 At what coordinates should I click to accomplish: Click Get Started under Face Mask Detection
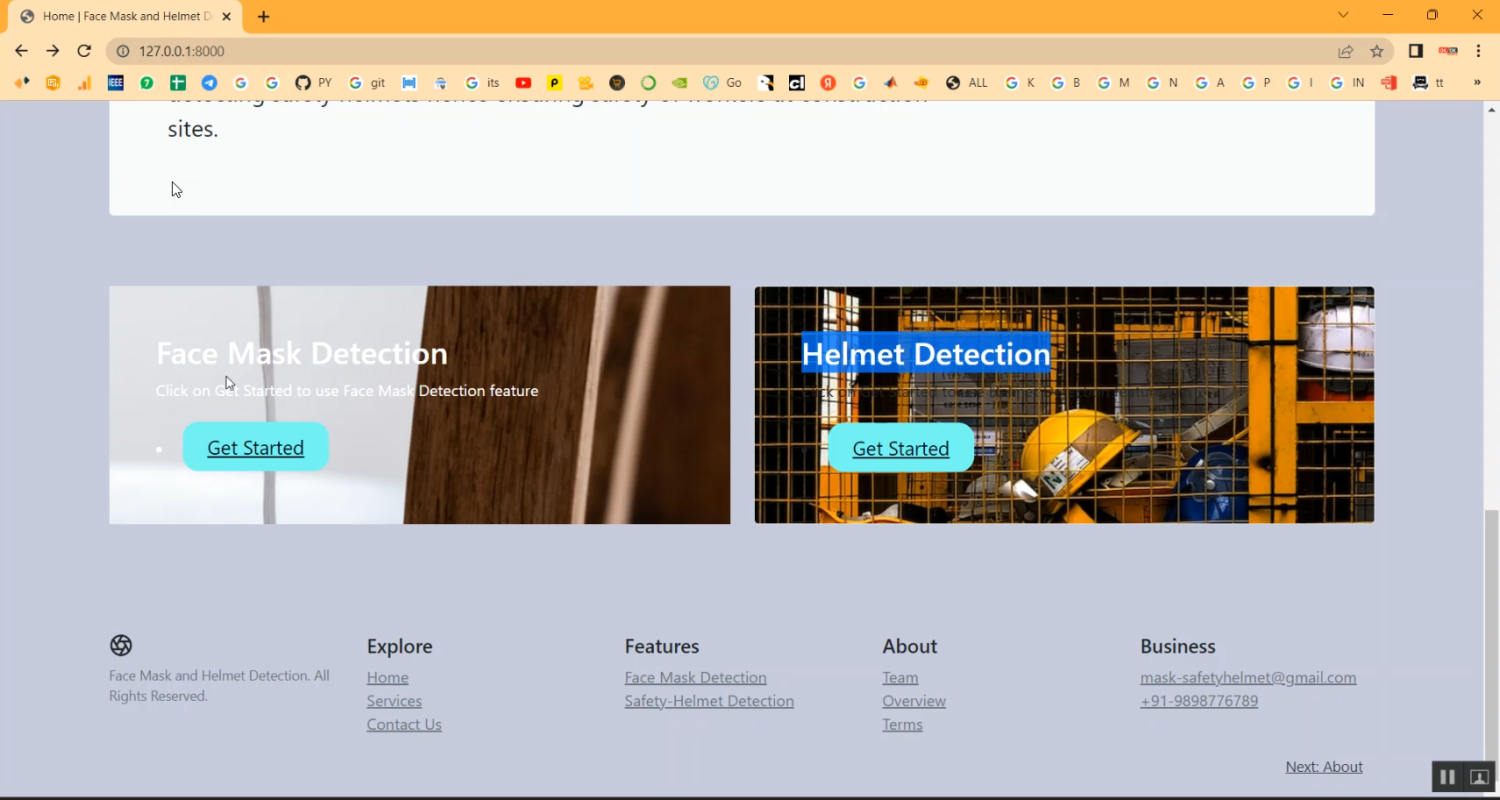pos(255,447)
